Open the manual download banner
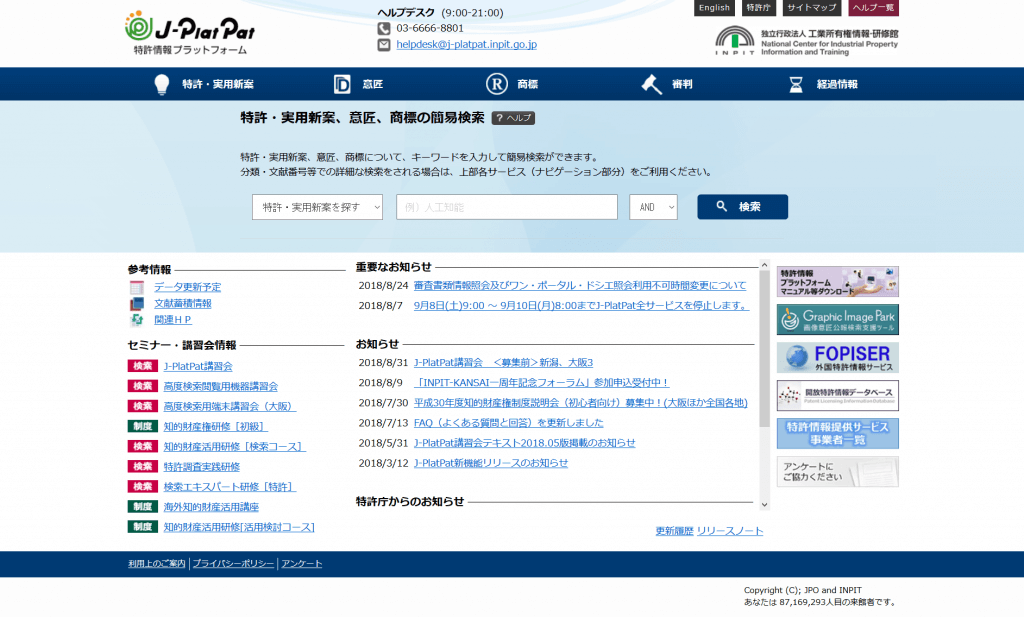This screenshot has width=1024, height=617. (837, 281)
